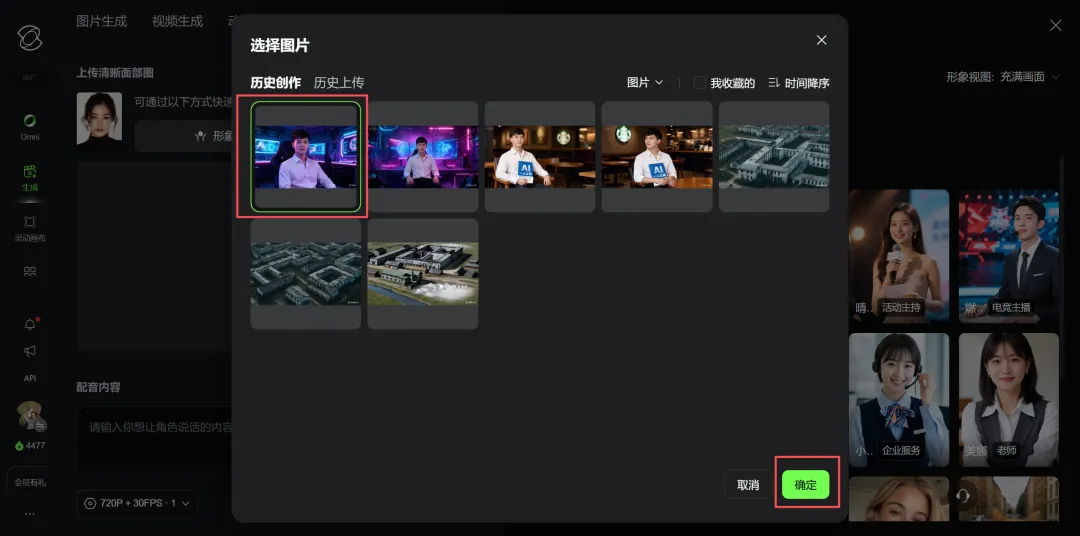The width and height of the screenshot is (1080, 536).
Task: Open the 形象视图 充满画面 dropdown
Action: pyautogui.click(x=1002, y=76)
